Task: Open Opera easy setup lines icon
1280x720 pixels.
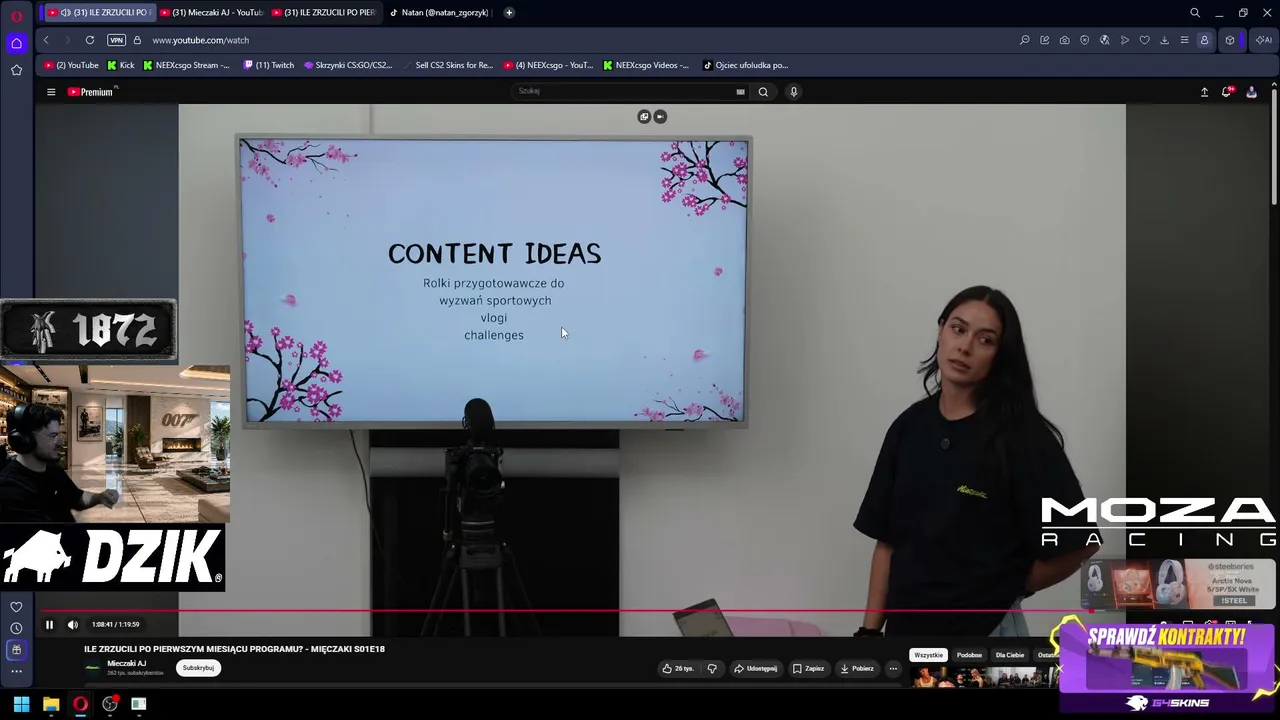Action: point(1185,40)
